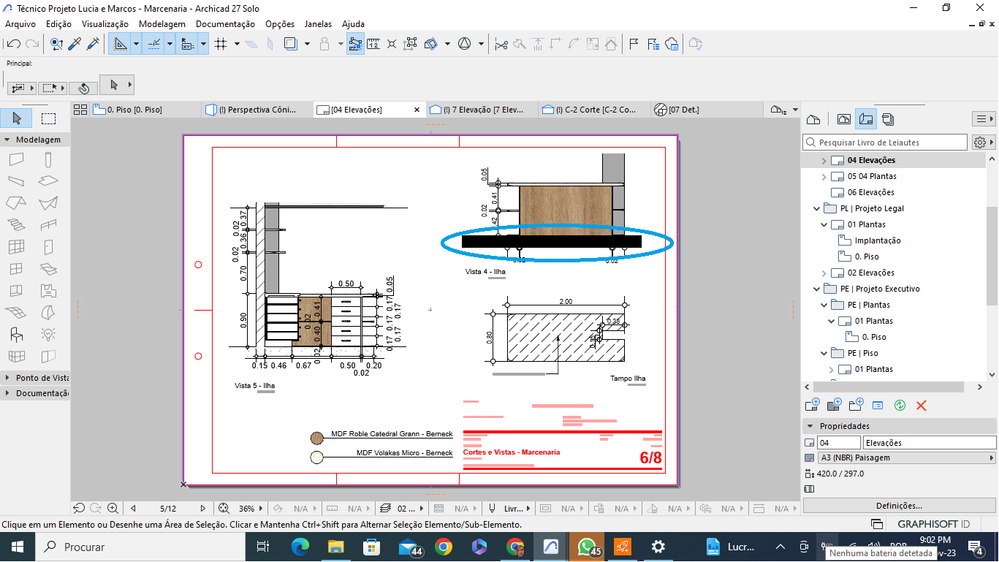This screenshot has width=999, height=562.
Task: Expand the 05 04 Plantas layout
Action: tap(824, 177)
